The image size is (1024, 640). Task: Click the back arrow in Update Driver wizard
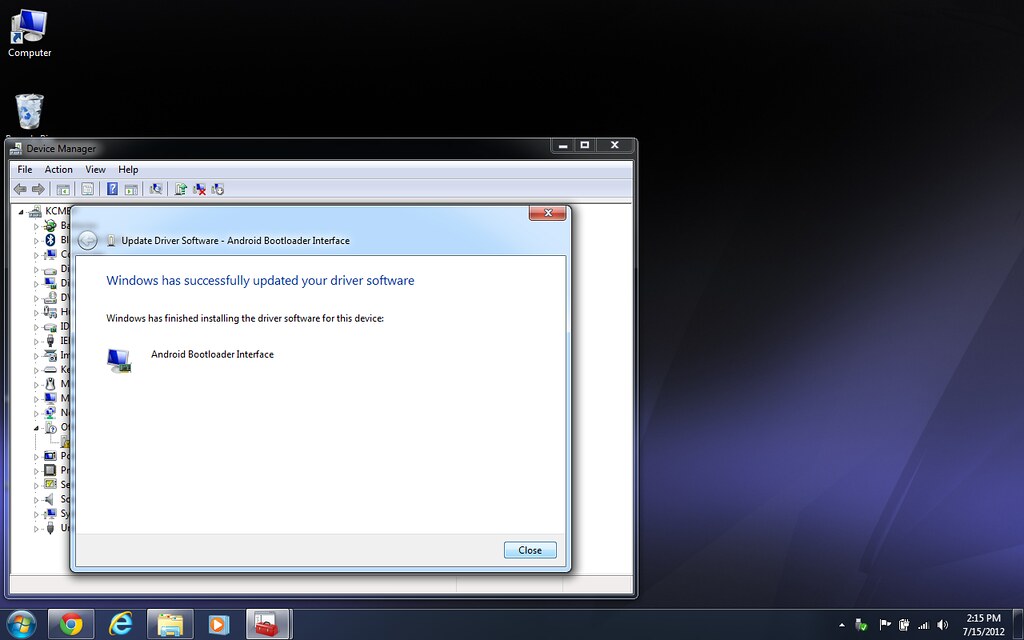pyautogui.click(x=88, y=240)
